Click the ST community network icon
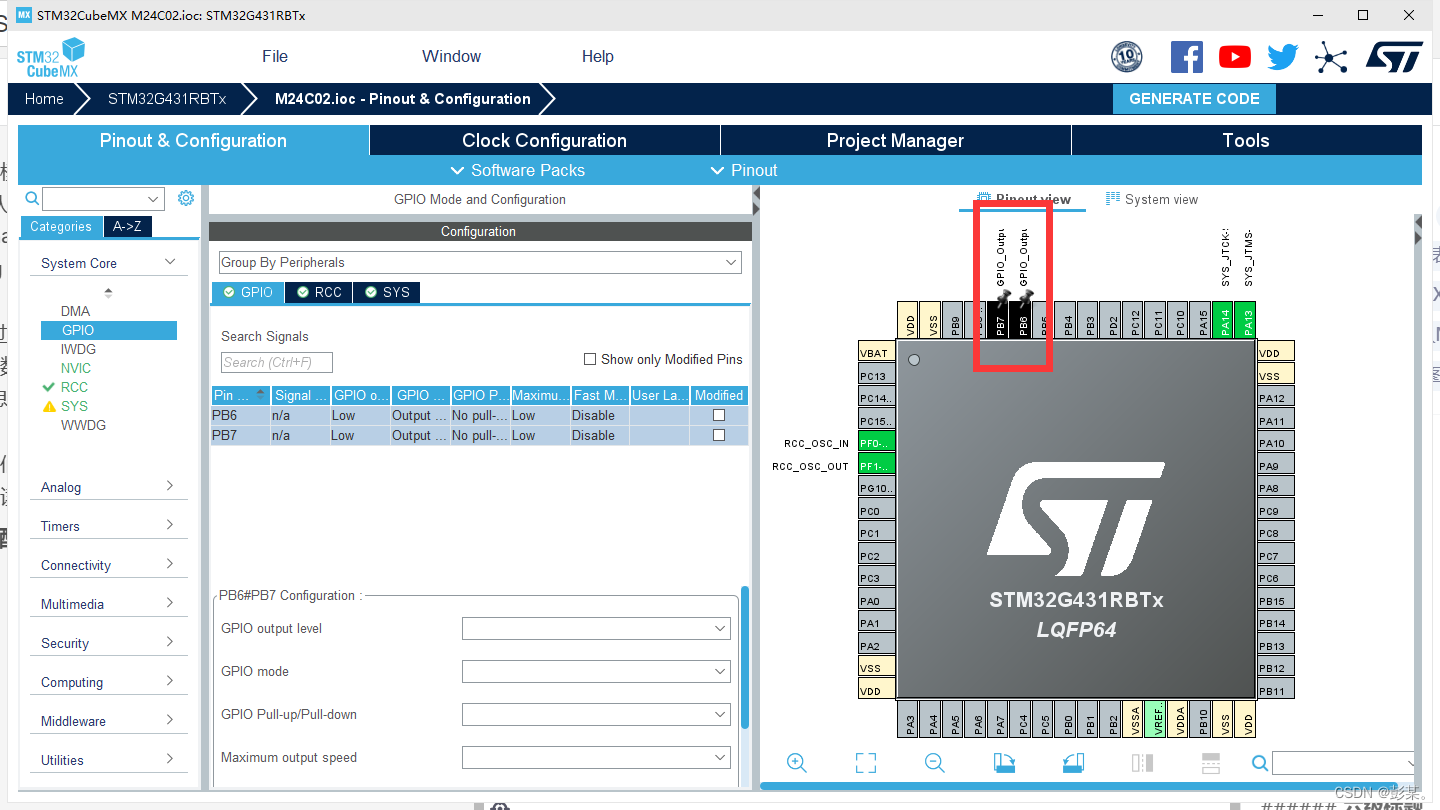Viewport: 1440px width, 810px height. 1331,57
